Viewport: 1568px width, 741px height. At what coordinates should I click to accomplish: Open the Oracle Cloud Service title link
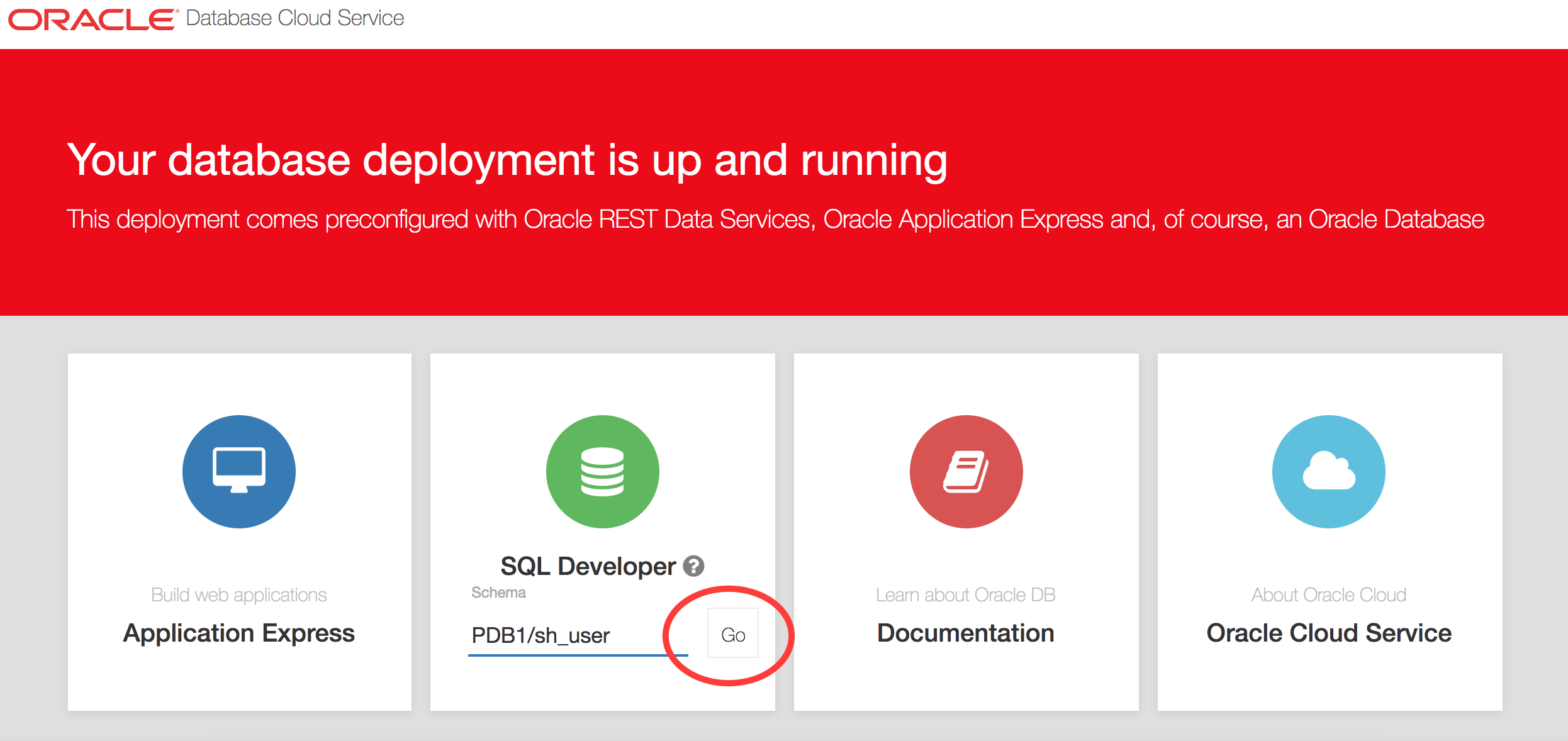pyautogui.click(x=1328, y=633)
